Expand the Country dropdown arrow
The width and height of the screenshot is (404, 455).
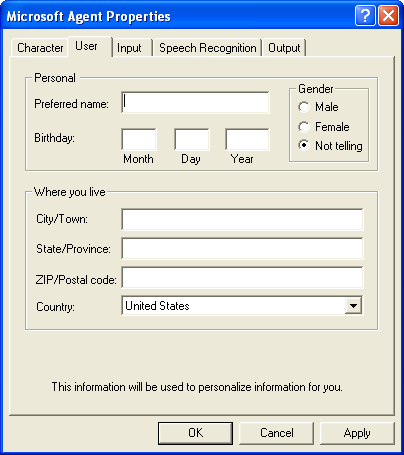pos(353,305)
